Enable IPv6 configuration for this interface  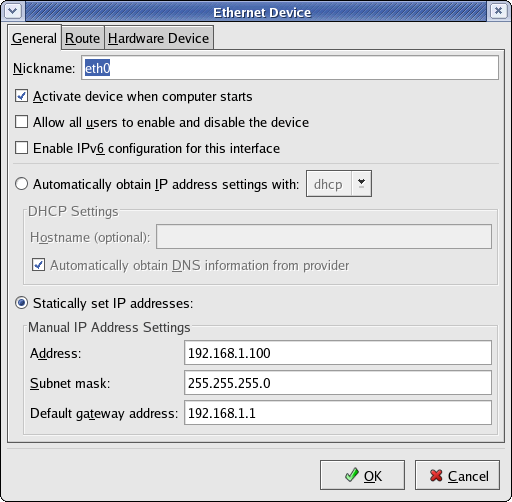(x=21, y=148)
